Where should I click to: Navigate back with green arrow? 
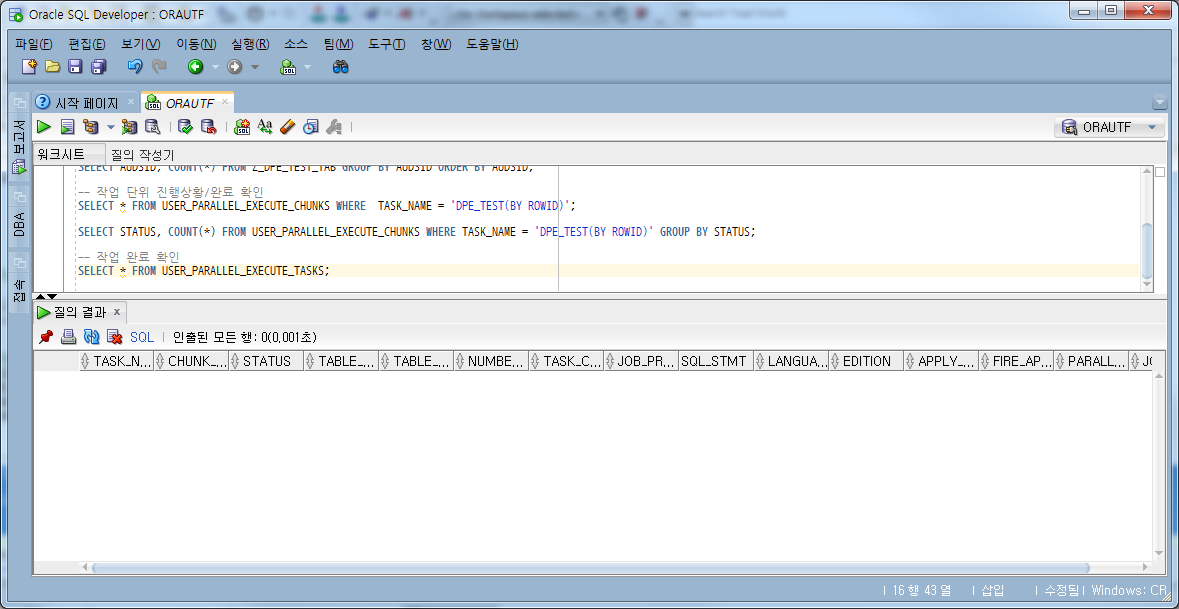[195, 66]
